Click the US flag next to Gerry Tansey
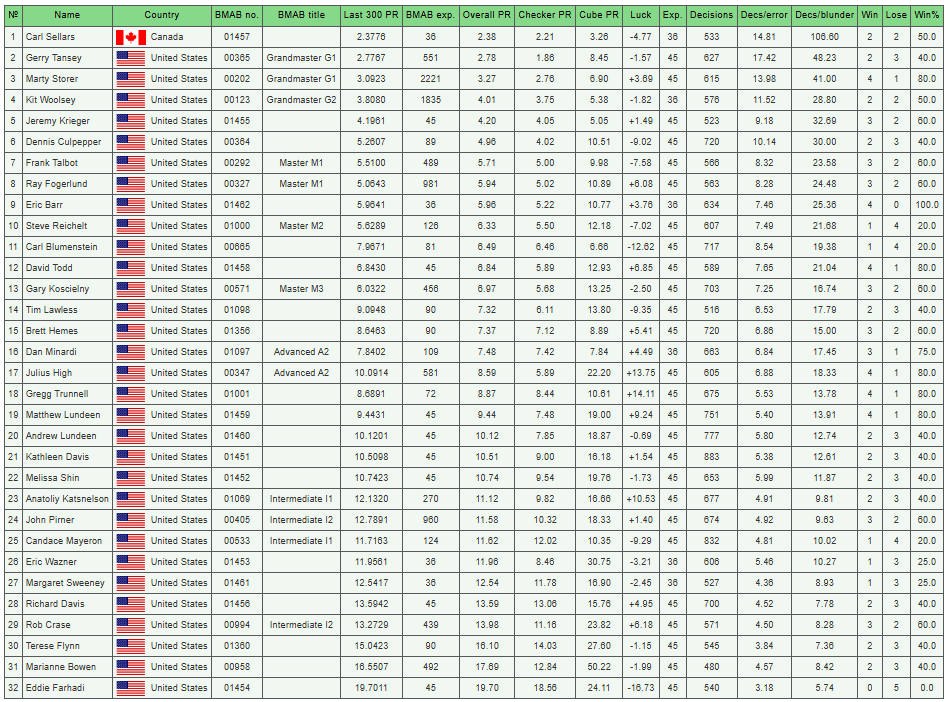This screenshot has width=947, height=702. tap(130, 59)
